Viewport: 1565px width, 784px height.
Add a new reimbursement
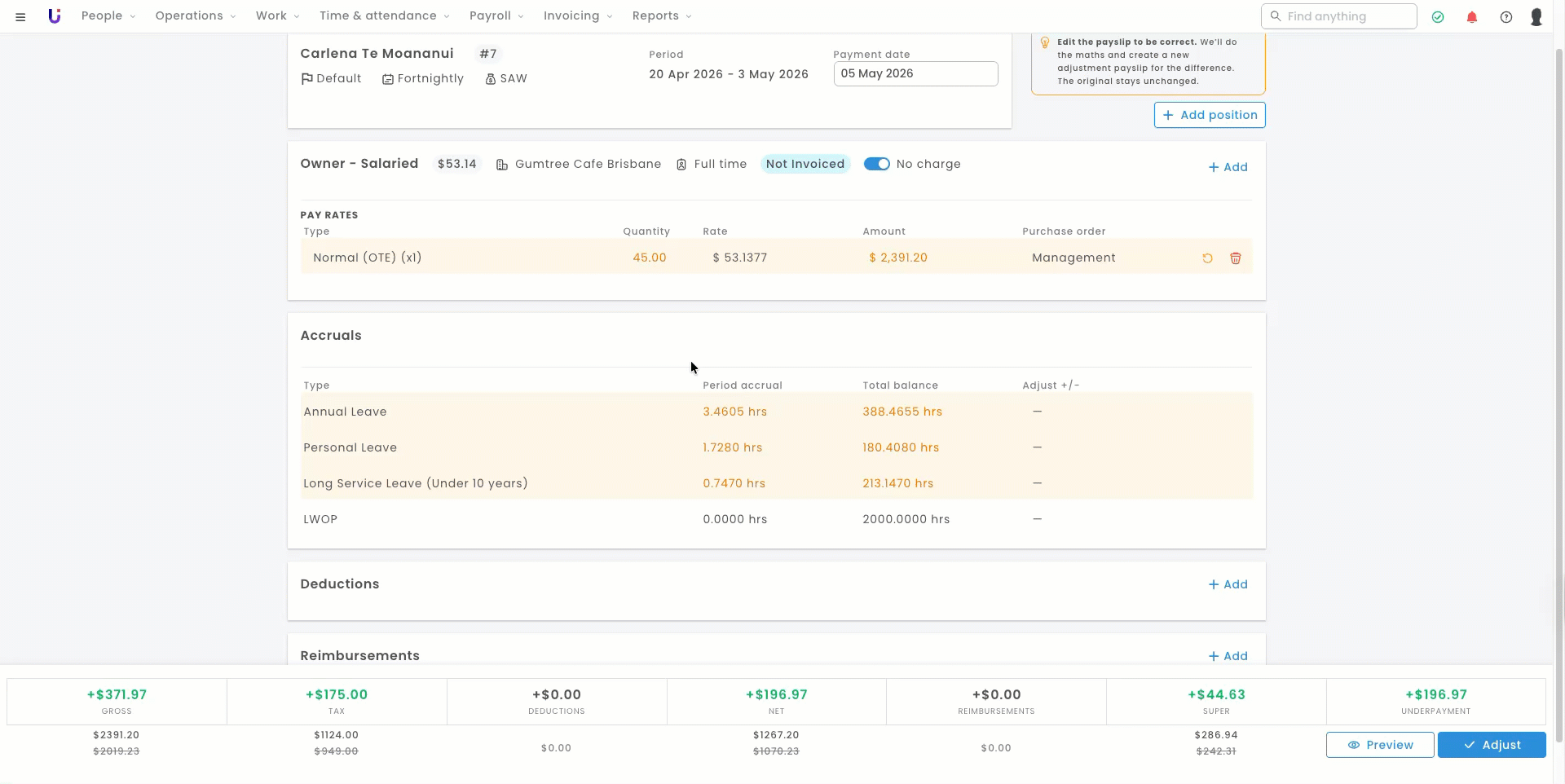[x=1228, y=656]
